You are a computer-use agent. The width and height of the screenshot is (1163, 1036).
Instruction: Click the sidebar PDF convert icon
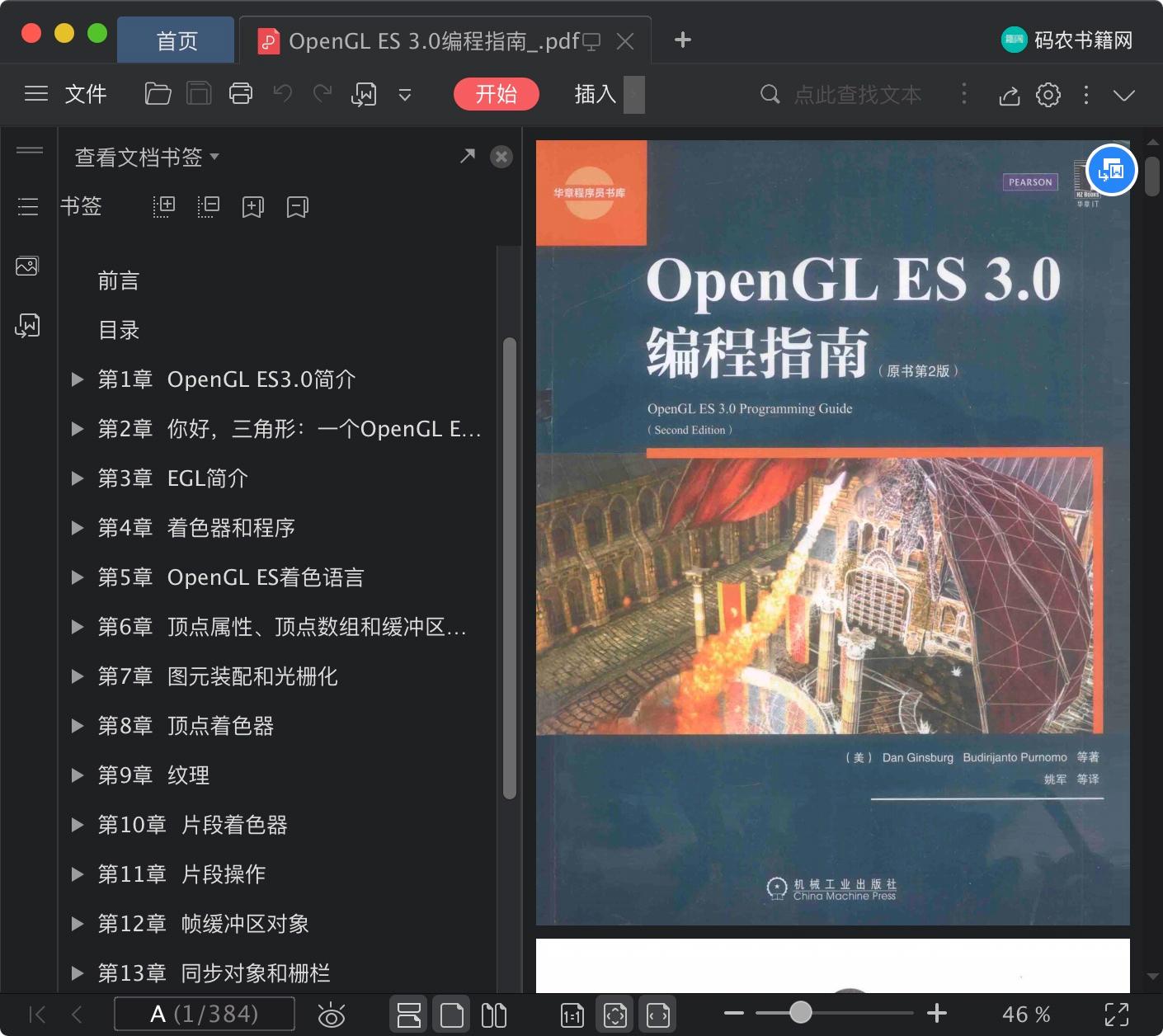coord(27,327)
